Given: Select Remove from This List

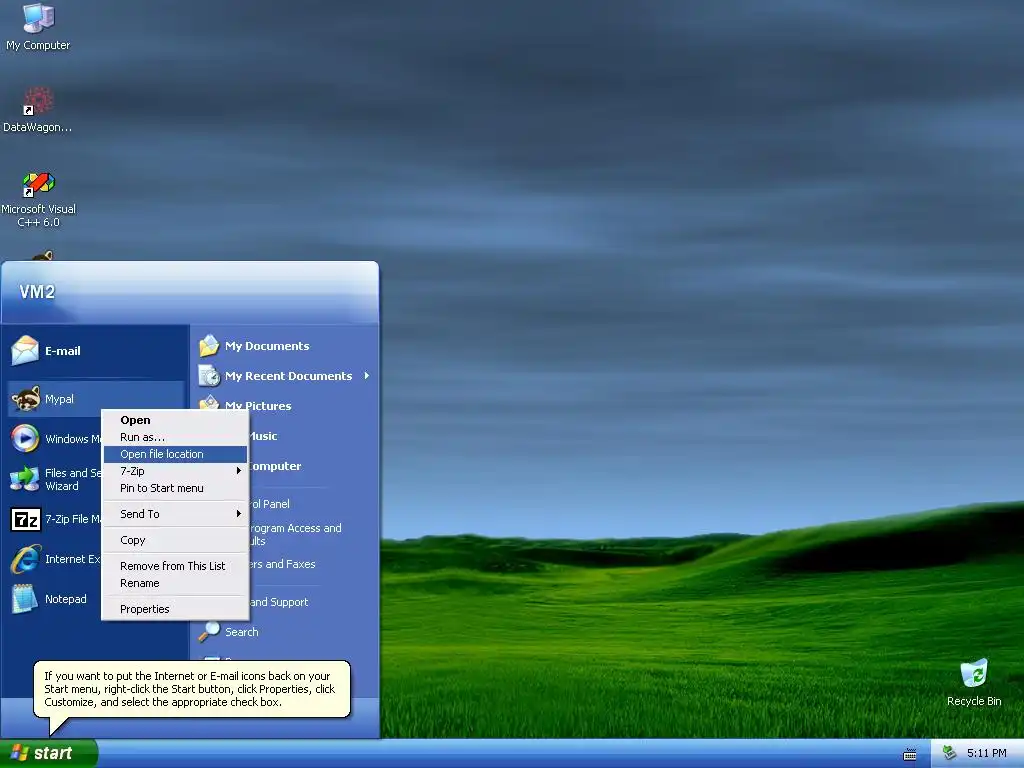Looking at the screenshot, I should [x=175, y=566].
